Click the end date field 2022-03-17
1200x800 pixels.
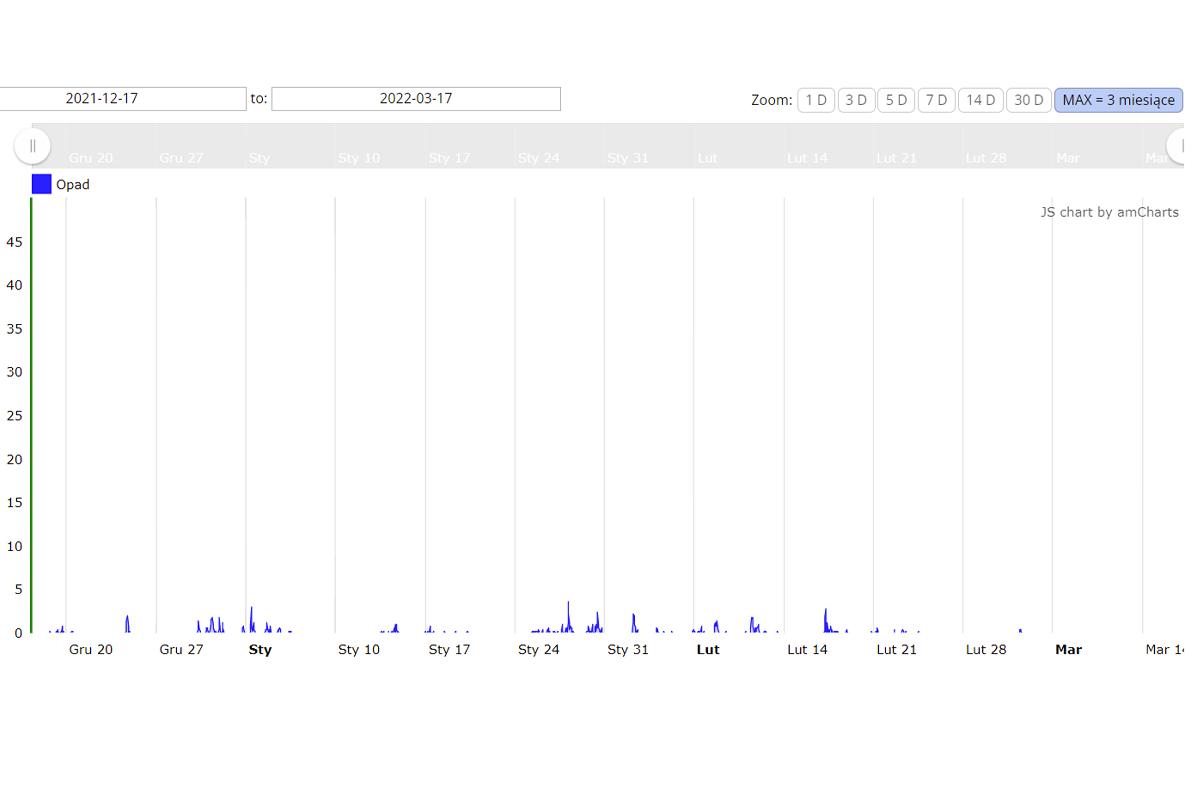pyautogui.click(x=415, y=99)
